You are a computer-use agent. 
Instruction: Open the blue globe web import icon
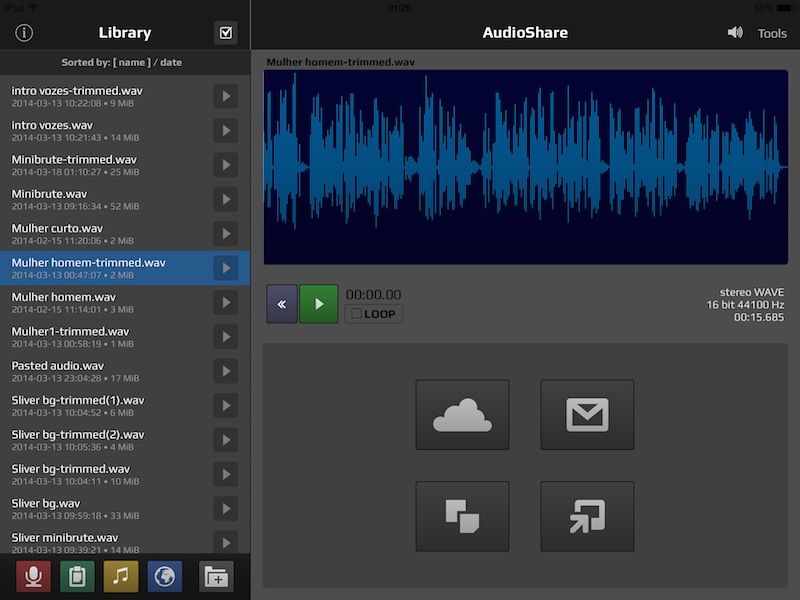tap(165, 577)
